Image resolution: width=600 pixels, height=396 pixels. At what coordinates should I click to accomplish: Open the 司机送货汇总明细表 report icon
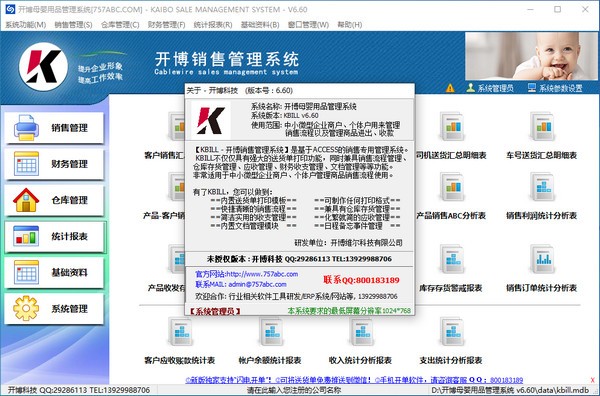coord(452,126)
